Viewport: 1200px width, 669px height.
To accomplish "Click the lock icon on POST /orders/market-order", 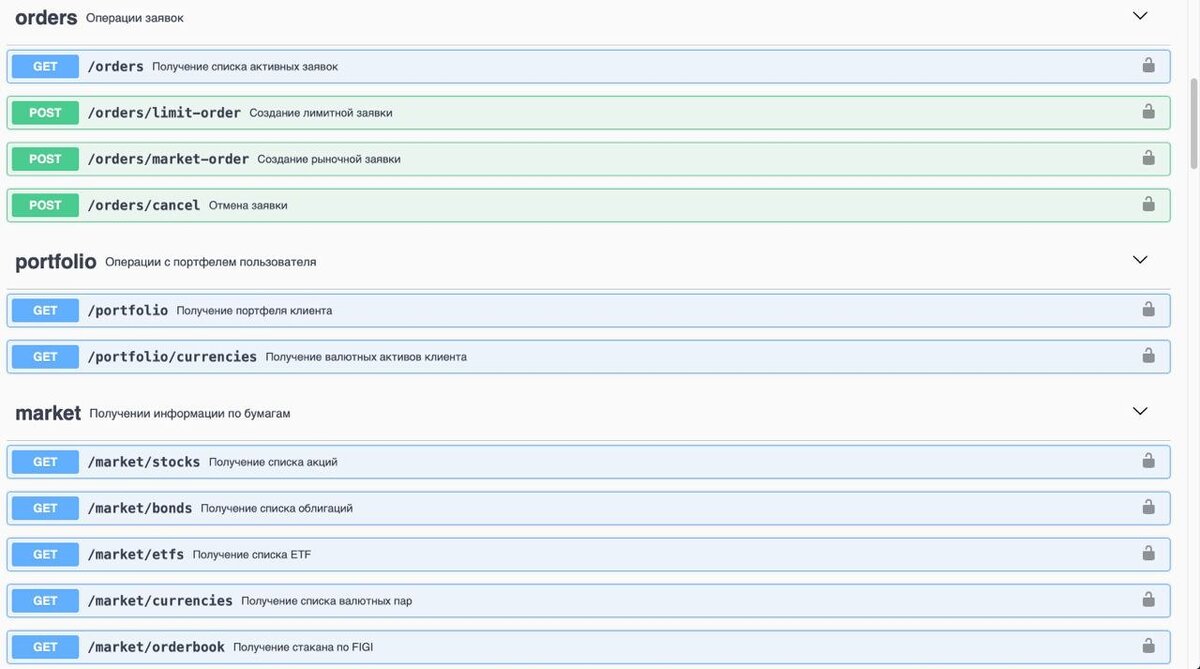I will (1147, 158).
